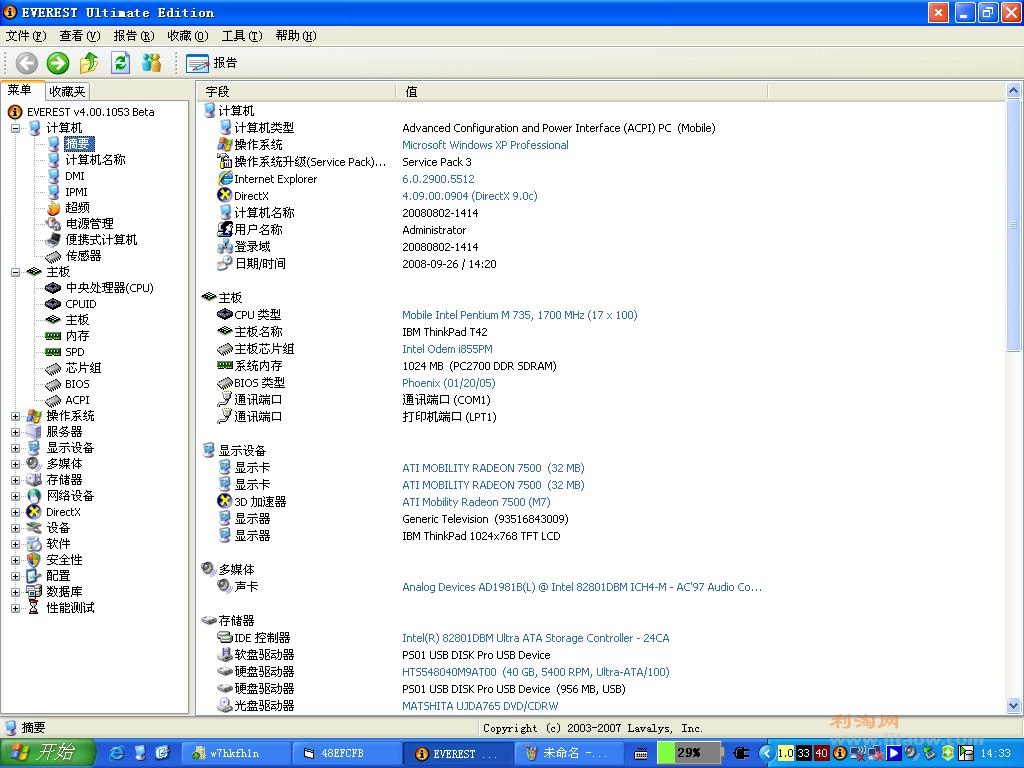Launch Internet Explorer from the quick launch bar
The image size is (1024, 768).
[x=117, y=753]
